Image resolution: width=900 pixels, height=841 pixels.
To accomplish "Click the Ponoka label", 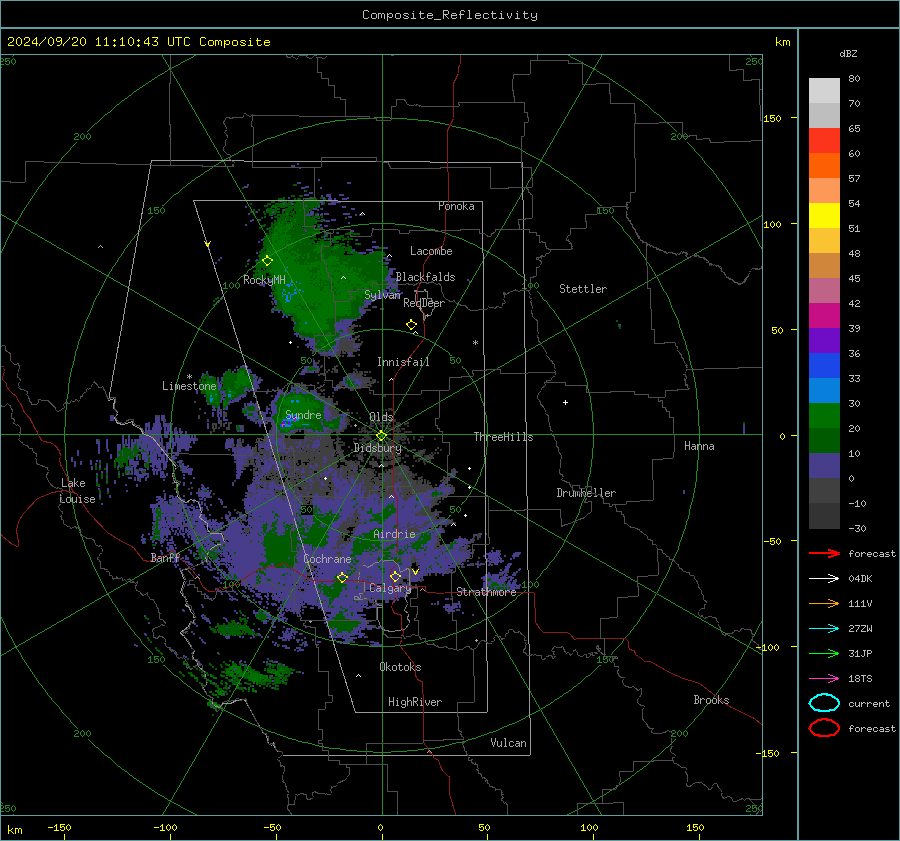I will click(x=456, y=206).
